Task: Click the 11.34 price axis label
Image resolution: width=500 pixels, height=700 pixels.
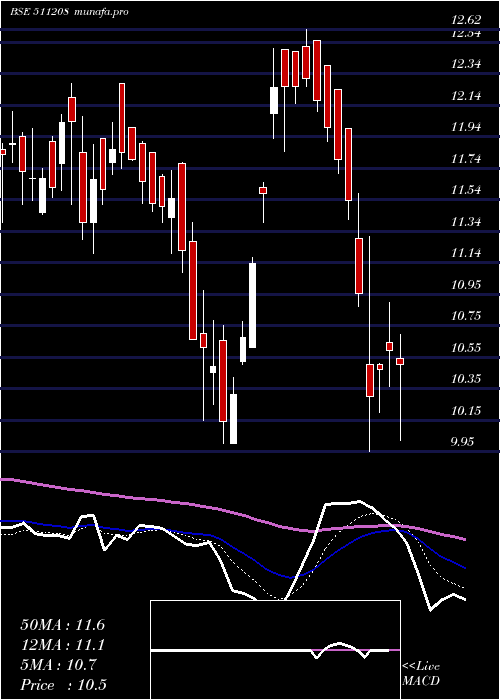Action: click(x=466, y=221)
